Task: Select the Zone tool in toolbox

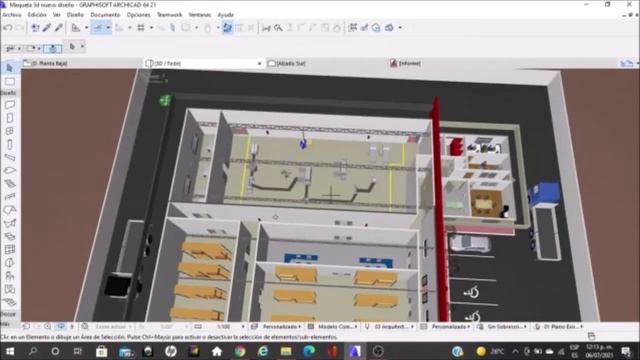Action: pos(10,289)
